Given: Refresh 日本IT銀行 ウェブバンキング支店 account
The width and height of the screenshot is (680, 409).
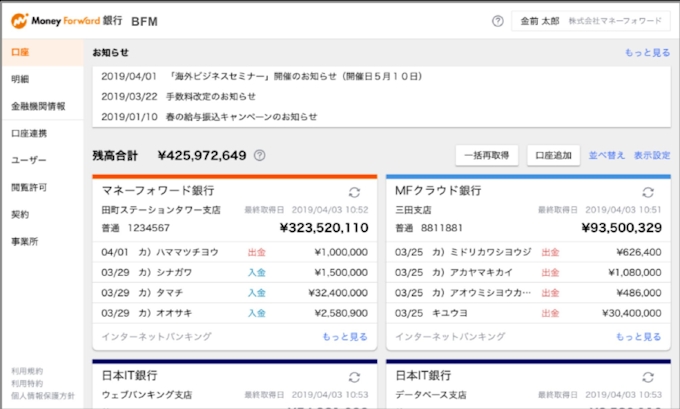Looking at the screenshot, I should pos(354,377).
